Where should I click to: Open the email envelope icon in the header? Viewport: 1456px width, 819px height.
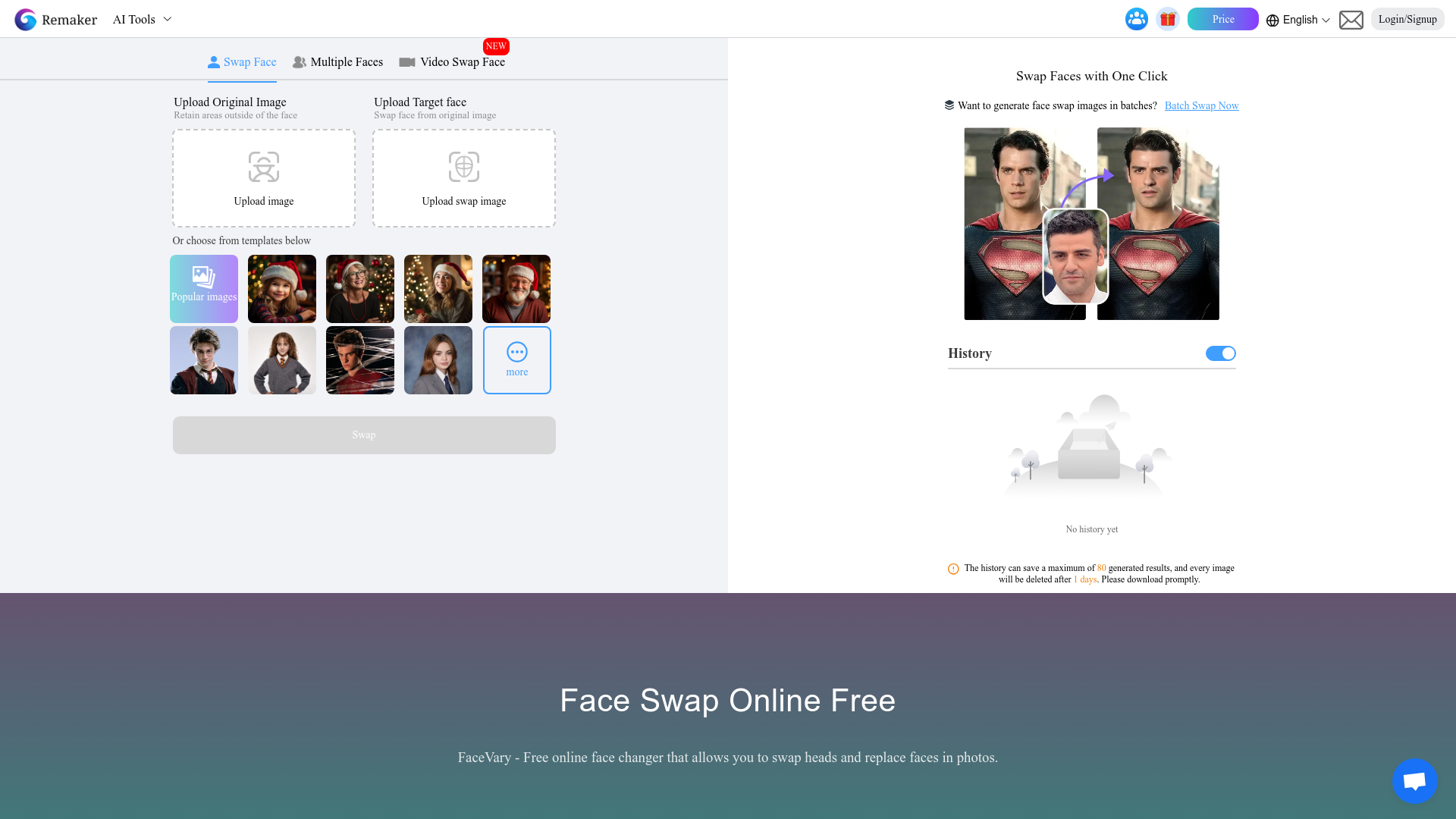click(1351, 20)
